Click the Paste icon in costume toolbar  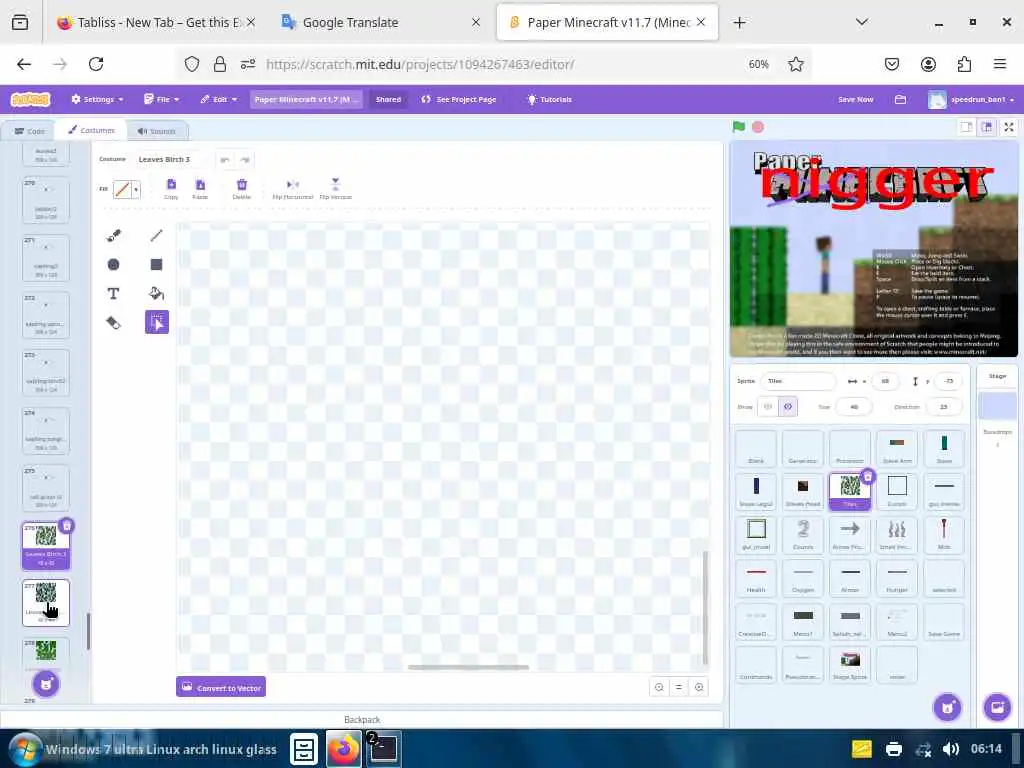click(x=200, y=188)
